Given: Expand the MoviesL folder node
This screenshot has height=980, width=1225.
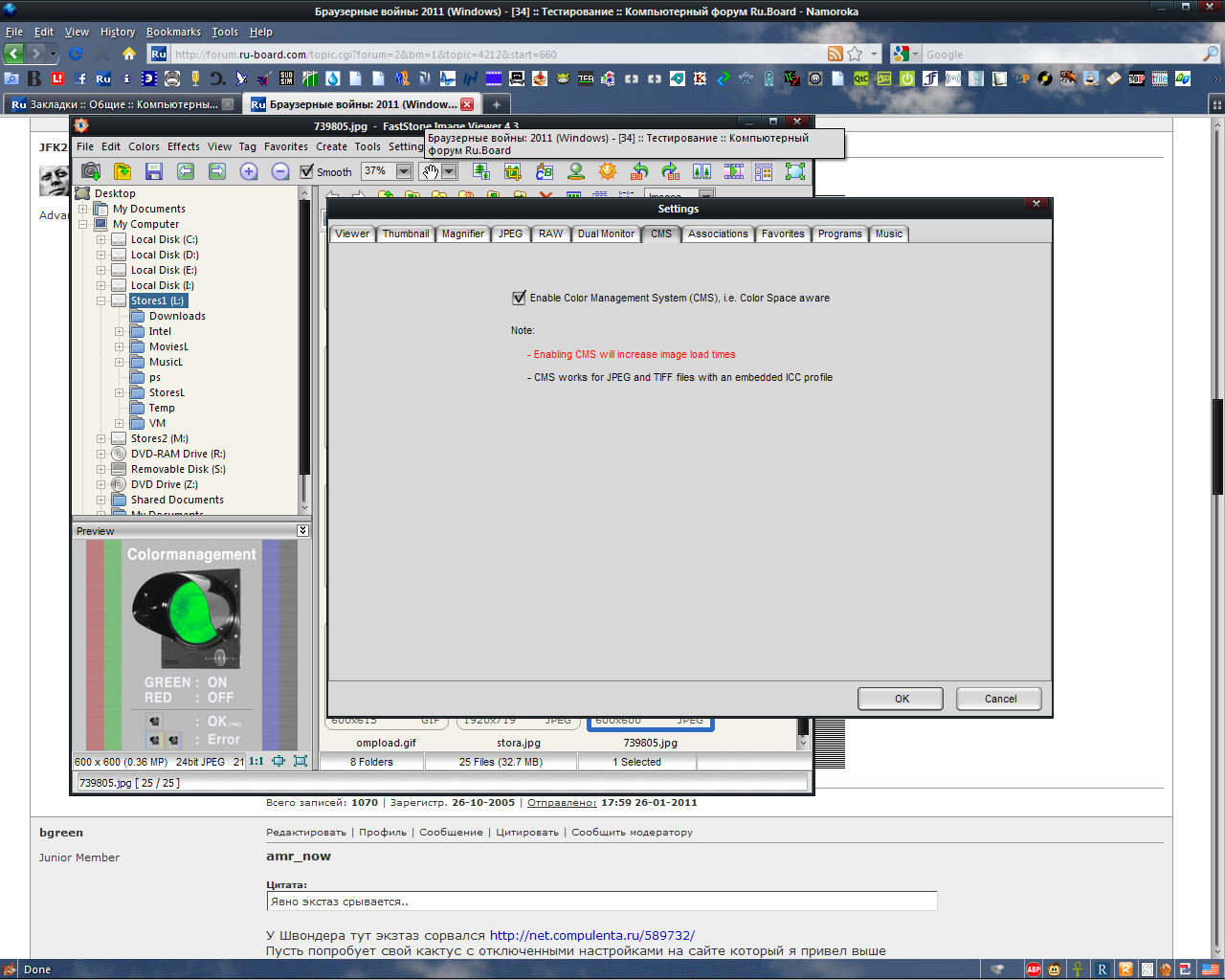Looking at the screenshot, I should tap(120, 346).
